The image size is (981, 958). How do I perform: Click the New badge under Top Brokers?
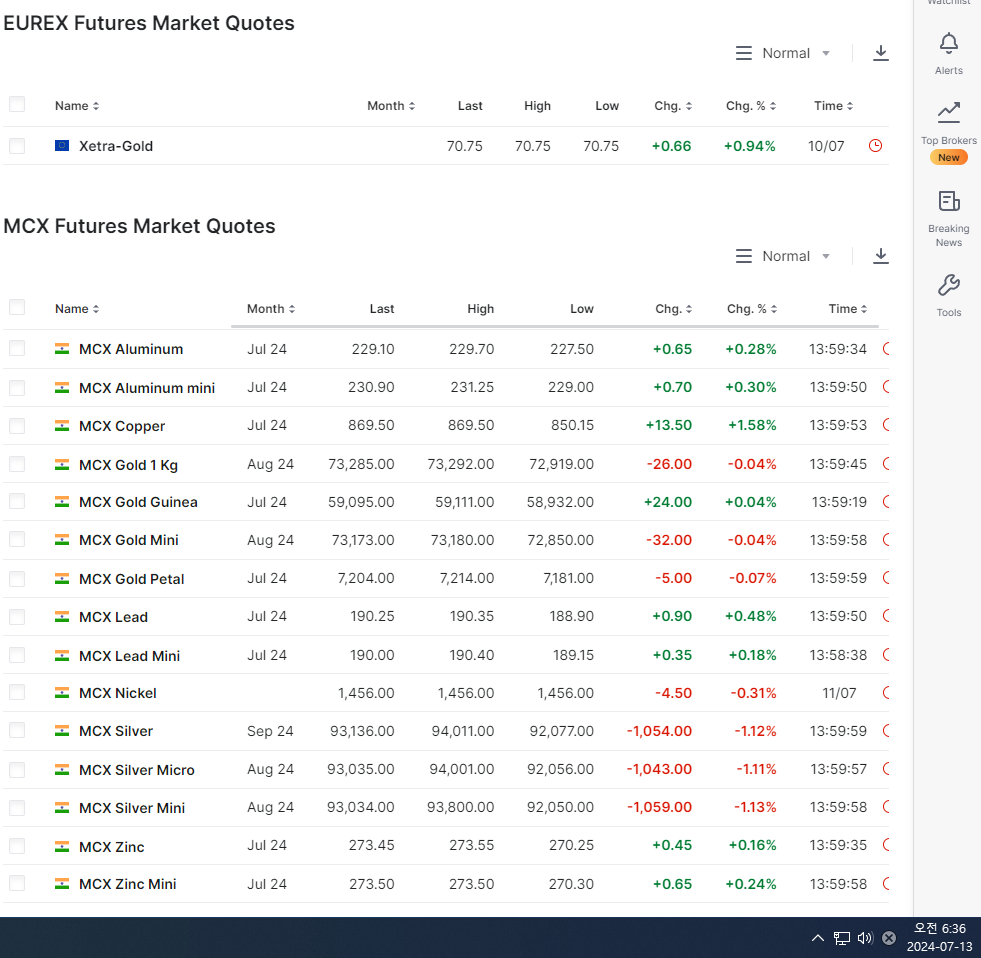948,158
